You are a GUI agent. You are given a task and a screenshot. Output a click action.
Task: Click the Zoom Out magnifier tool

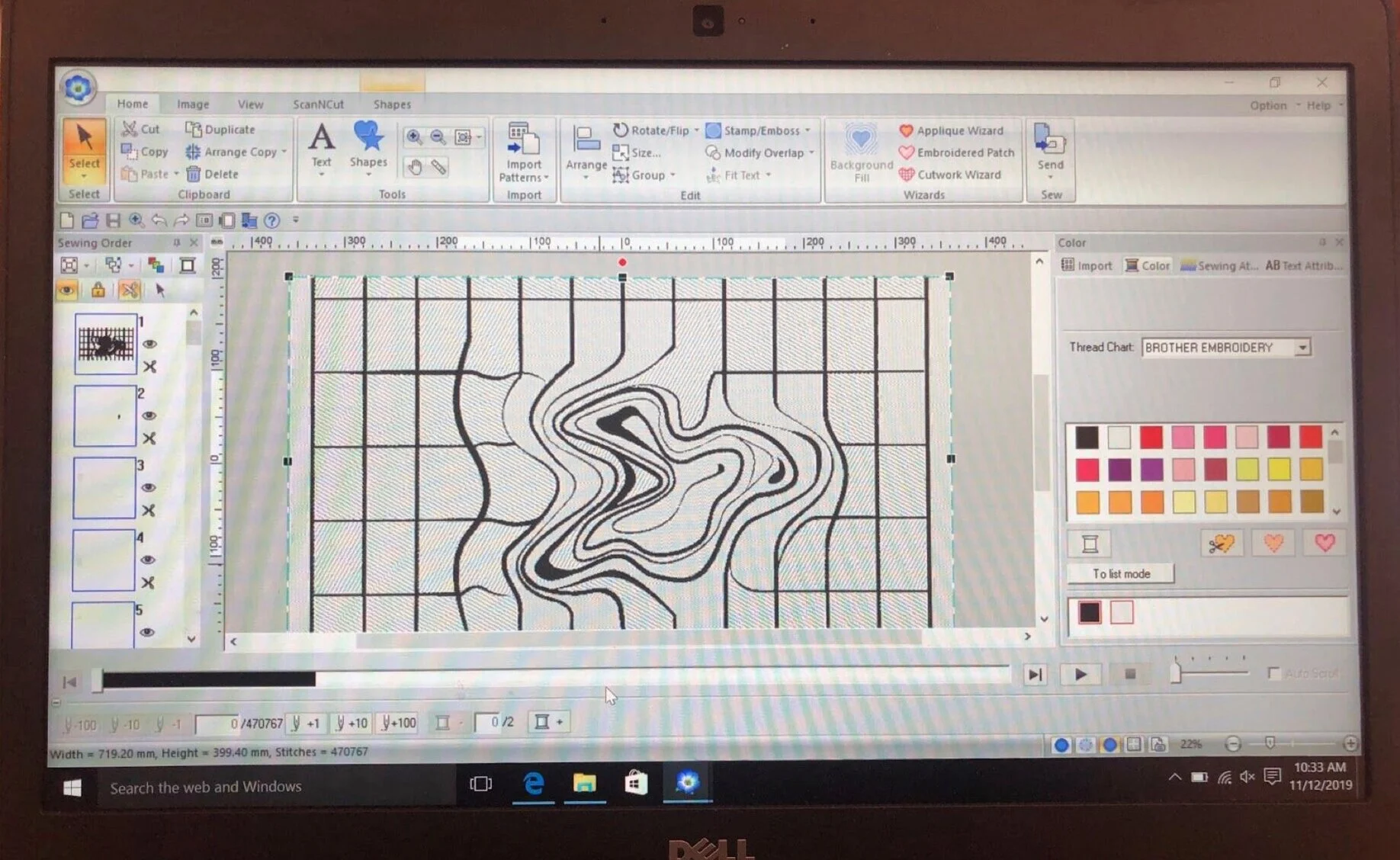pos(438,137)
